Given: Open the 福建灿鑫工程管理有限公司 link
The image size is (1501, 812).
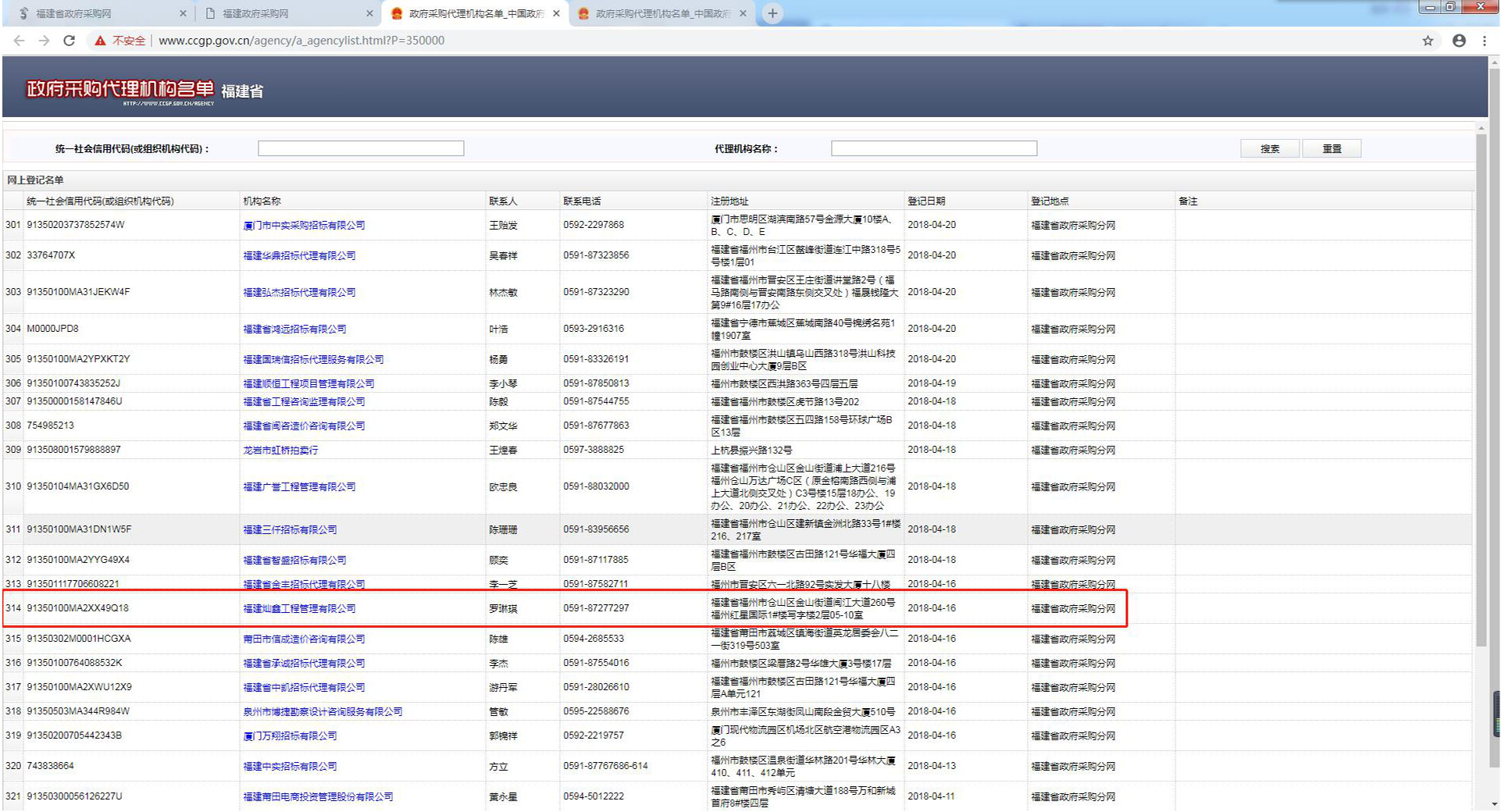Looking at the screenshot, I should click(x=299, y=608).
